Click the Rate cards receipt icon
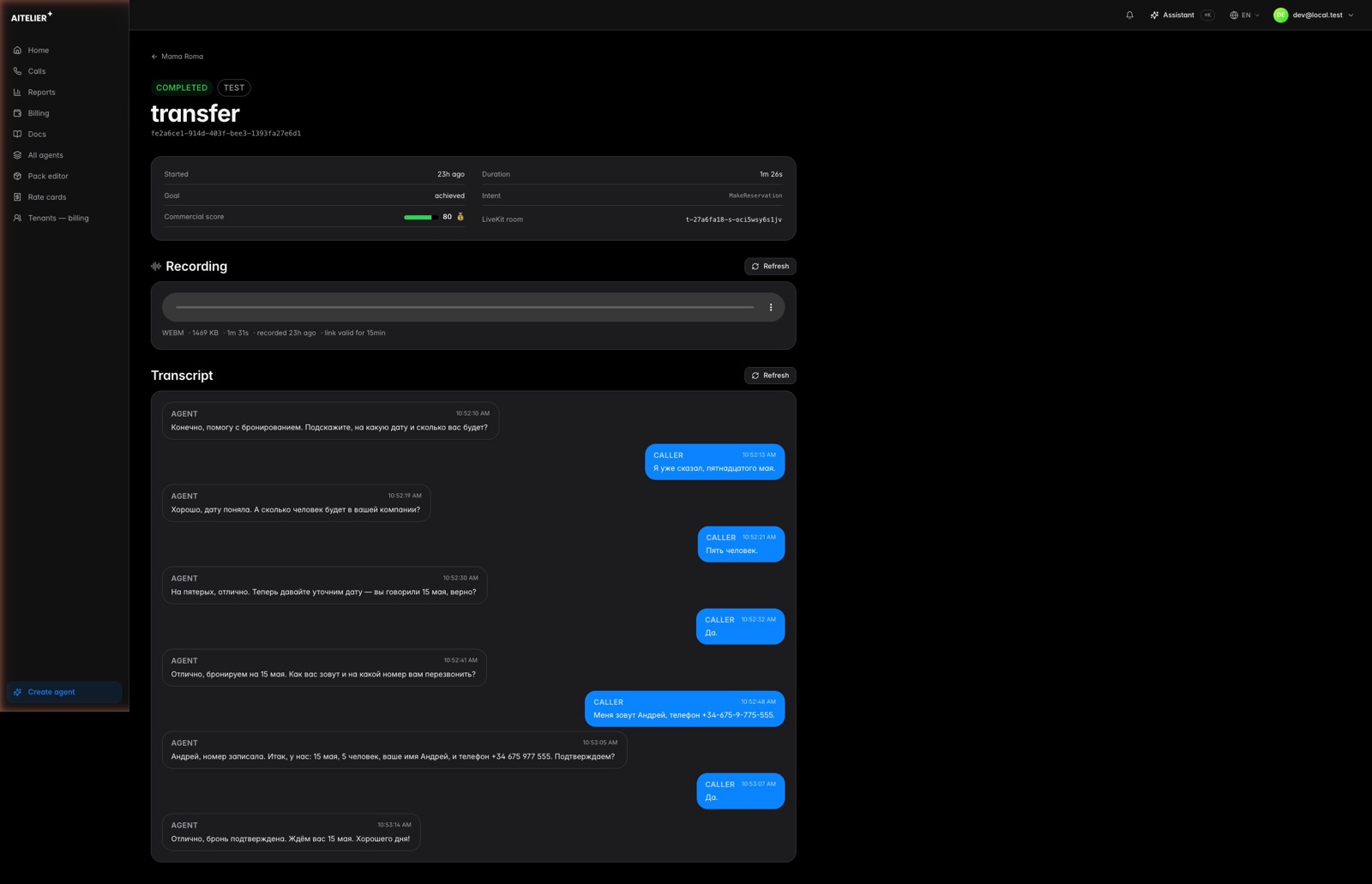Screen dimensions: 1372x884 click(17, 197)
